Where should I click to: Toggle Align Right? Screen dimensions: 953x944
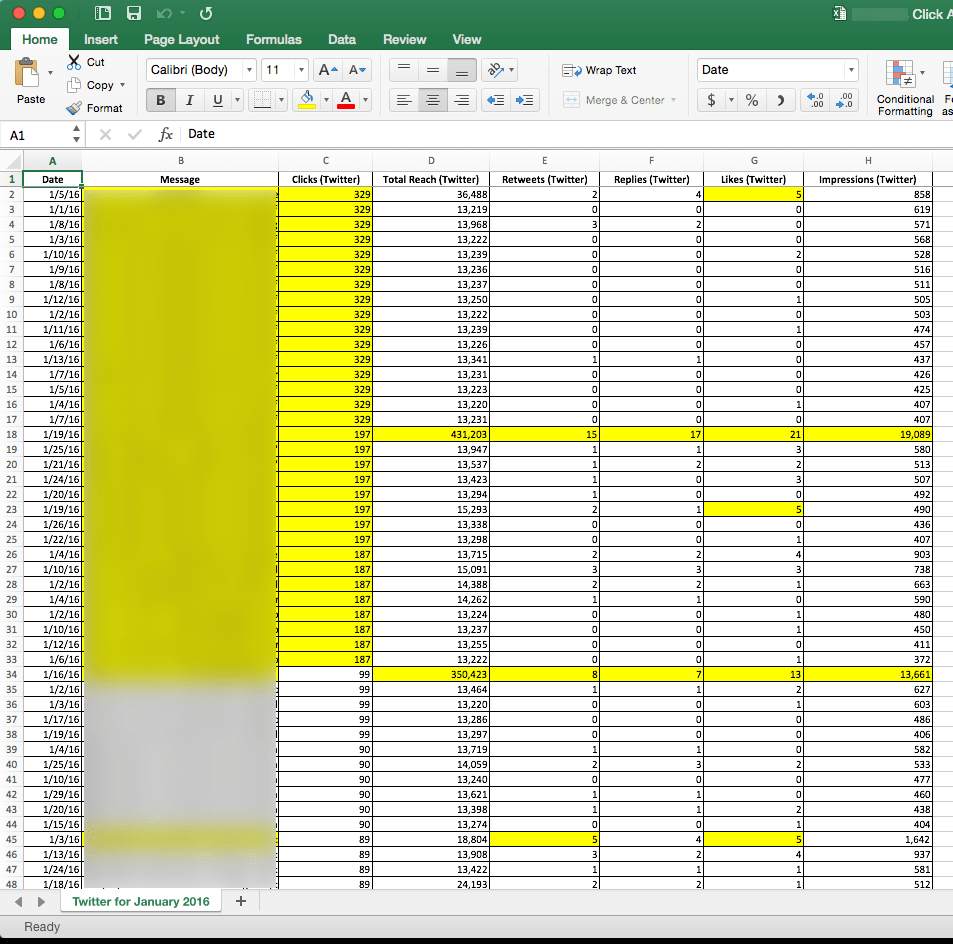coord(462,100)
